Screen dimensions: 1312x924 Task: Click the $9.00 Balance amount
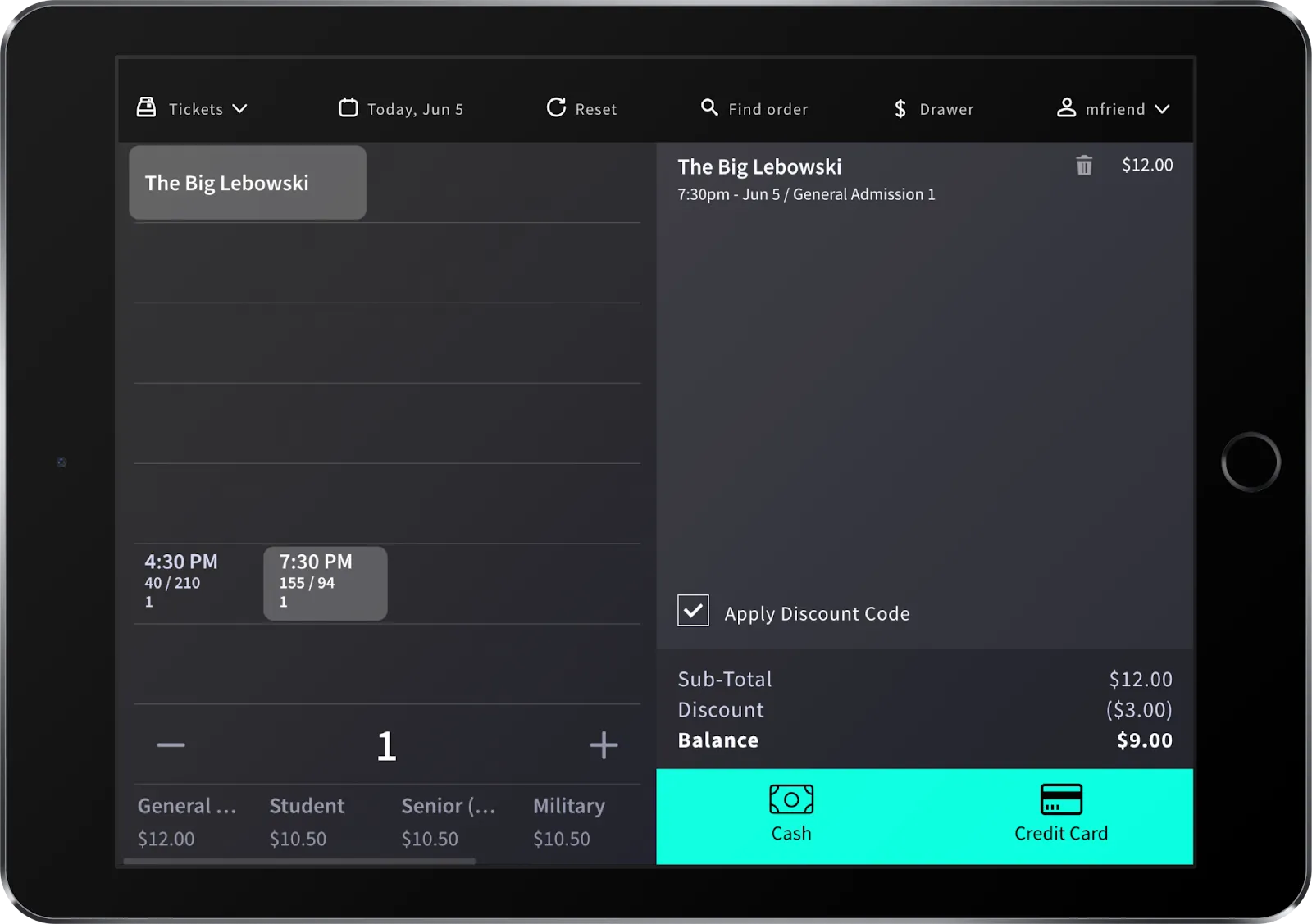click(1144, 740)
